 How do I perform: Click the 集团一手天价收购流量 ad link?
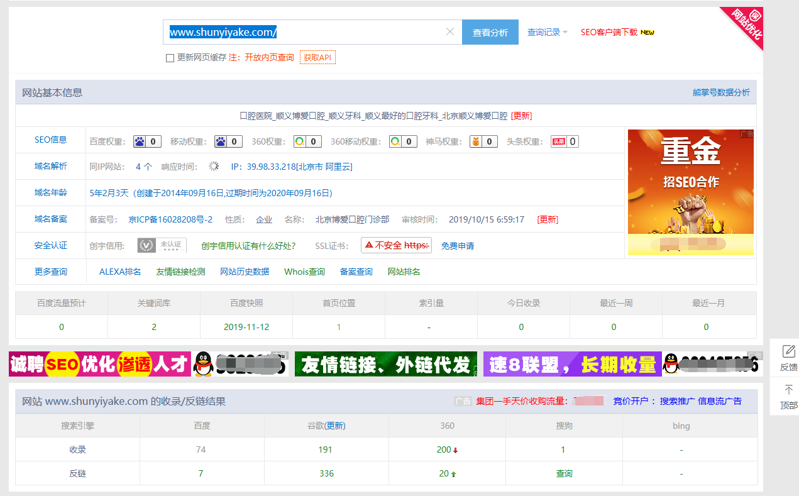[x=522, y=401]
